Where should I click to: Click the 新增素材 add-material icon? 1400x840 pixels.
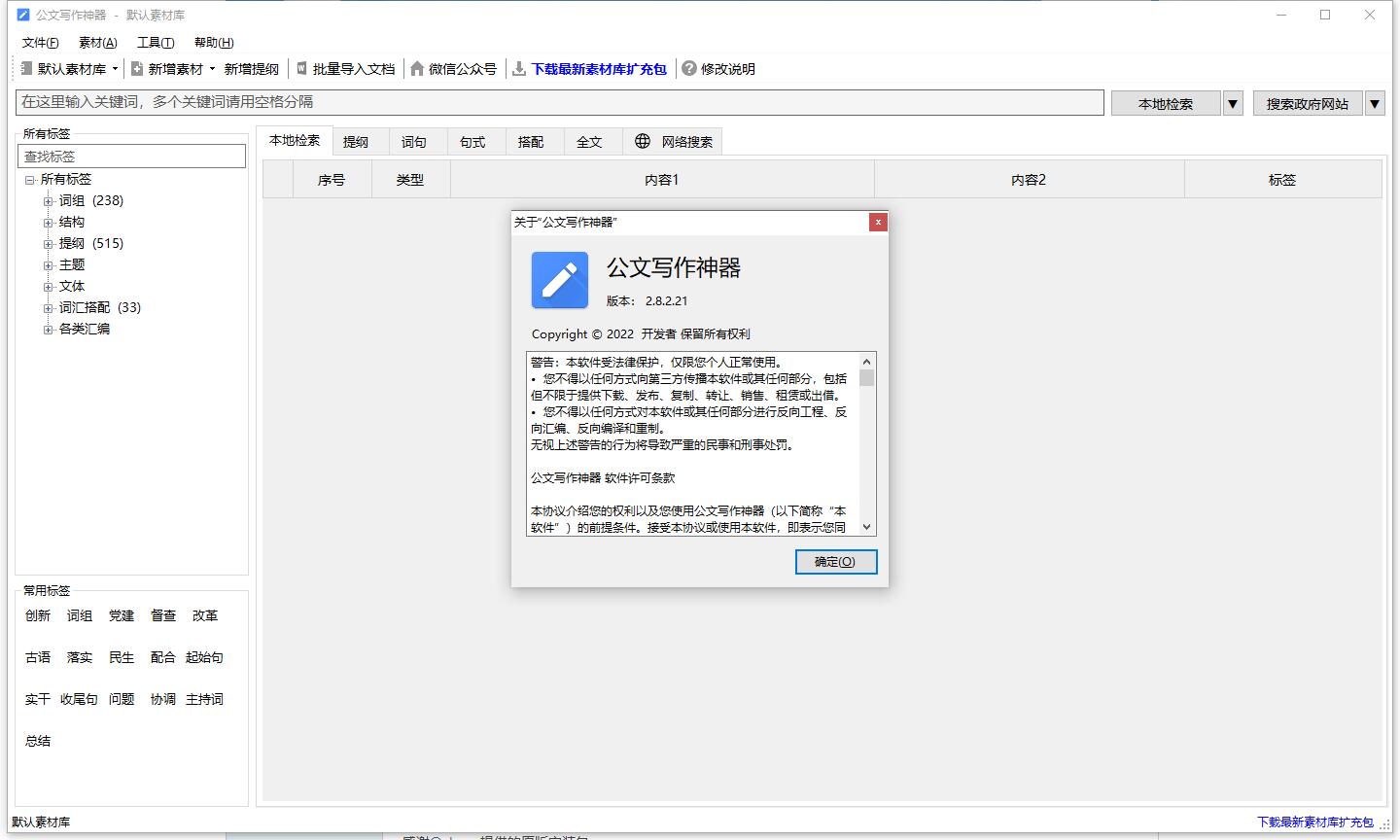tap(138, 69)
